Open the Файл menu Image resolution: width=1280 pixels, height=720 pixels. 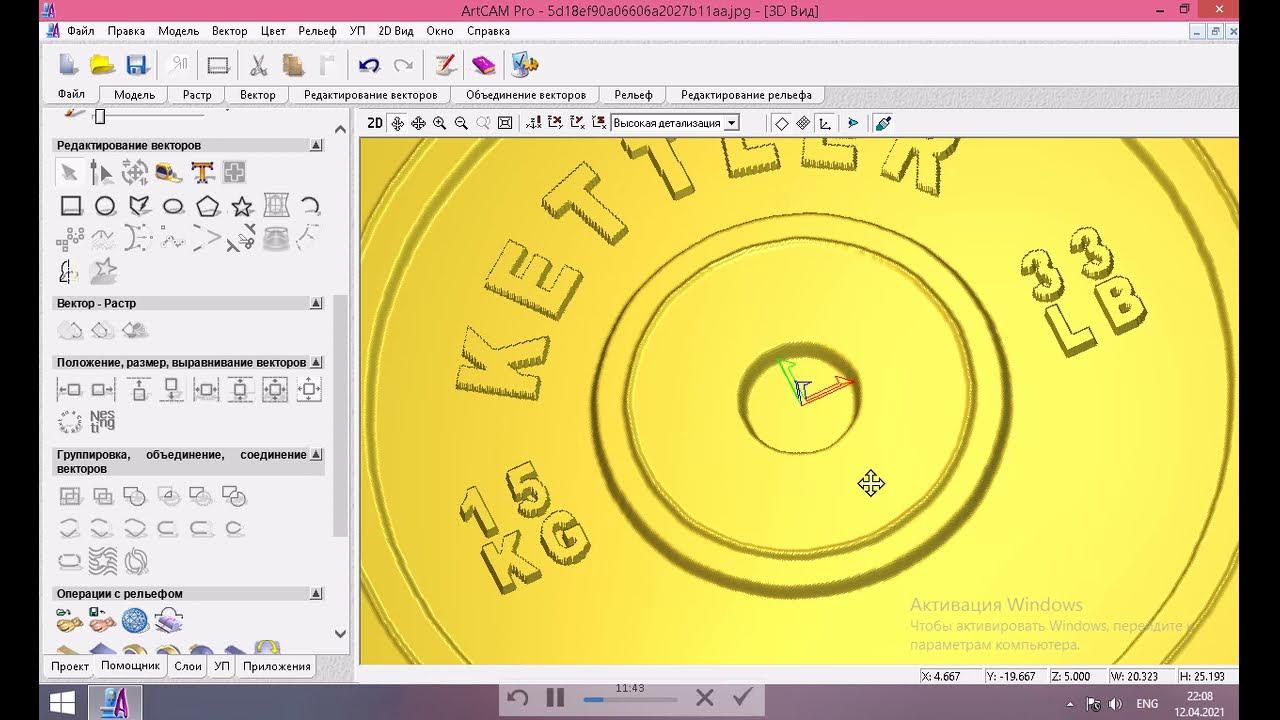click(x=80, y=31)
